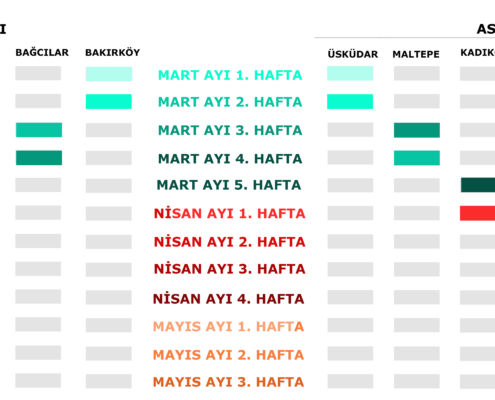
Task: Select Bağcılar Mart 4. Hafta dark green cell
Action: click(x=39, y=158)
